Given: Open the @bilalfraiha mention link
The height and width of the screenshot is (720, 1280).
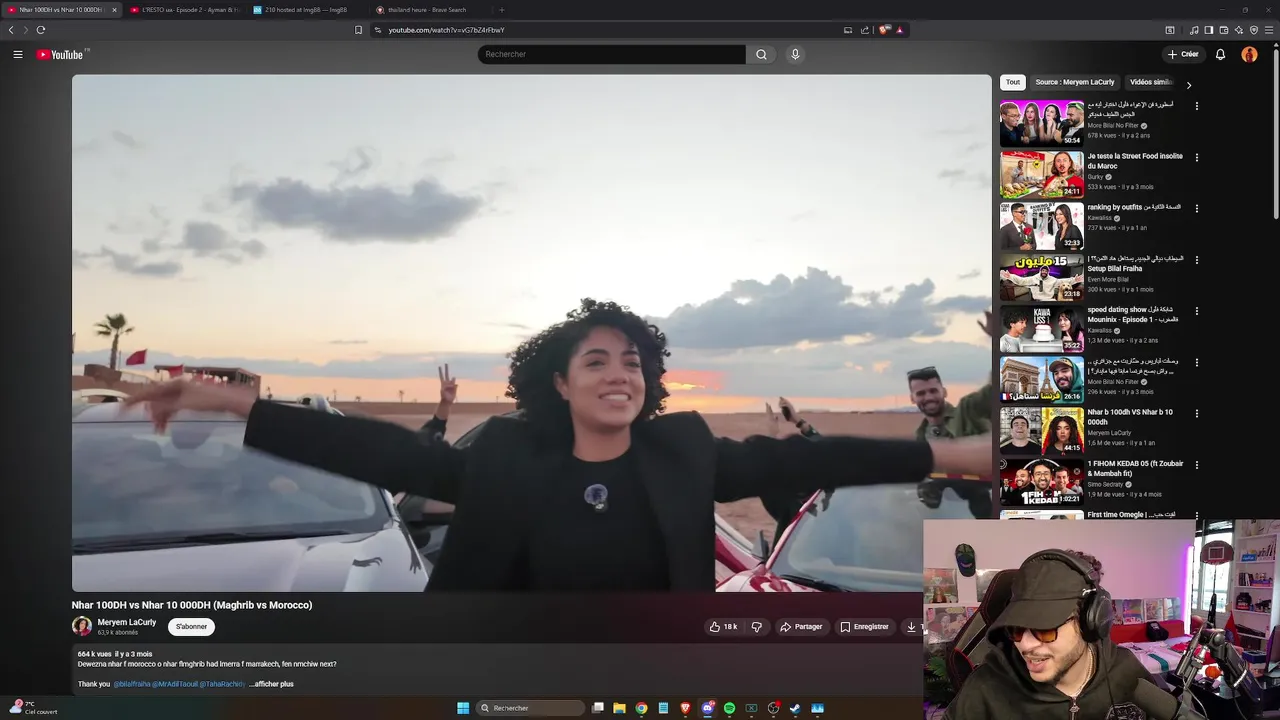Looking at the screenshot, I should coord(131,684).
